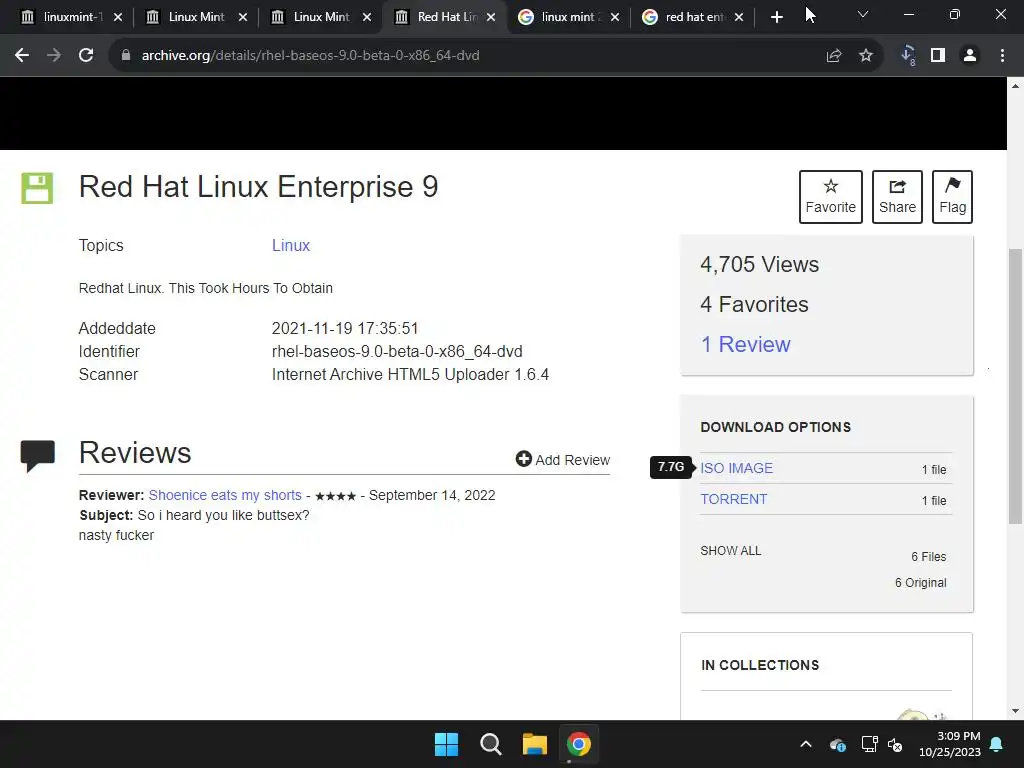The image size is (1024, 768).
Task: Go back using the browser back arrow
Action: click(22, 56)
